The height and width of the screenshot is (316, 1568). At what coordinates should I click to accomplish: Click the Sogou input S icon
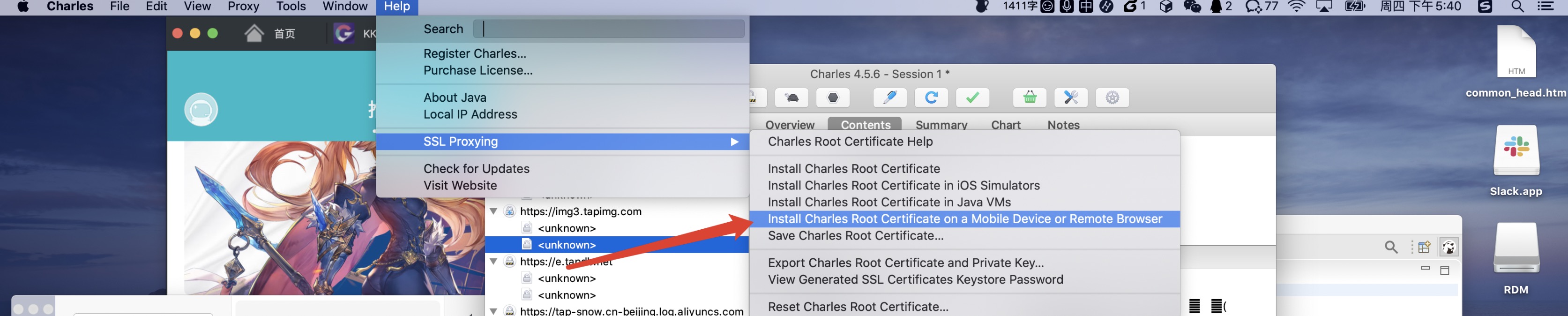point(1485,7)
